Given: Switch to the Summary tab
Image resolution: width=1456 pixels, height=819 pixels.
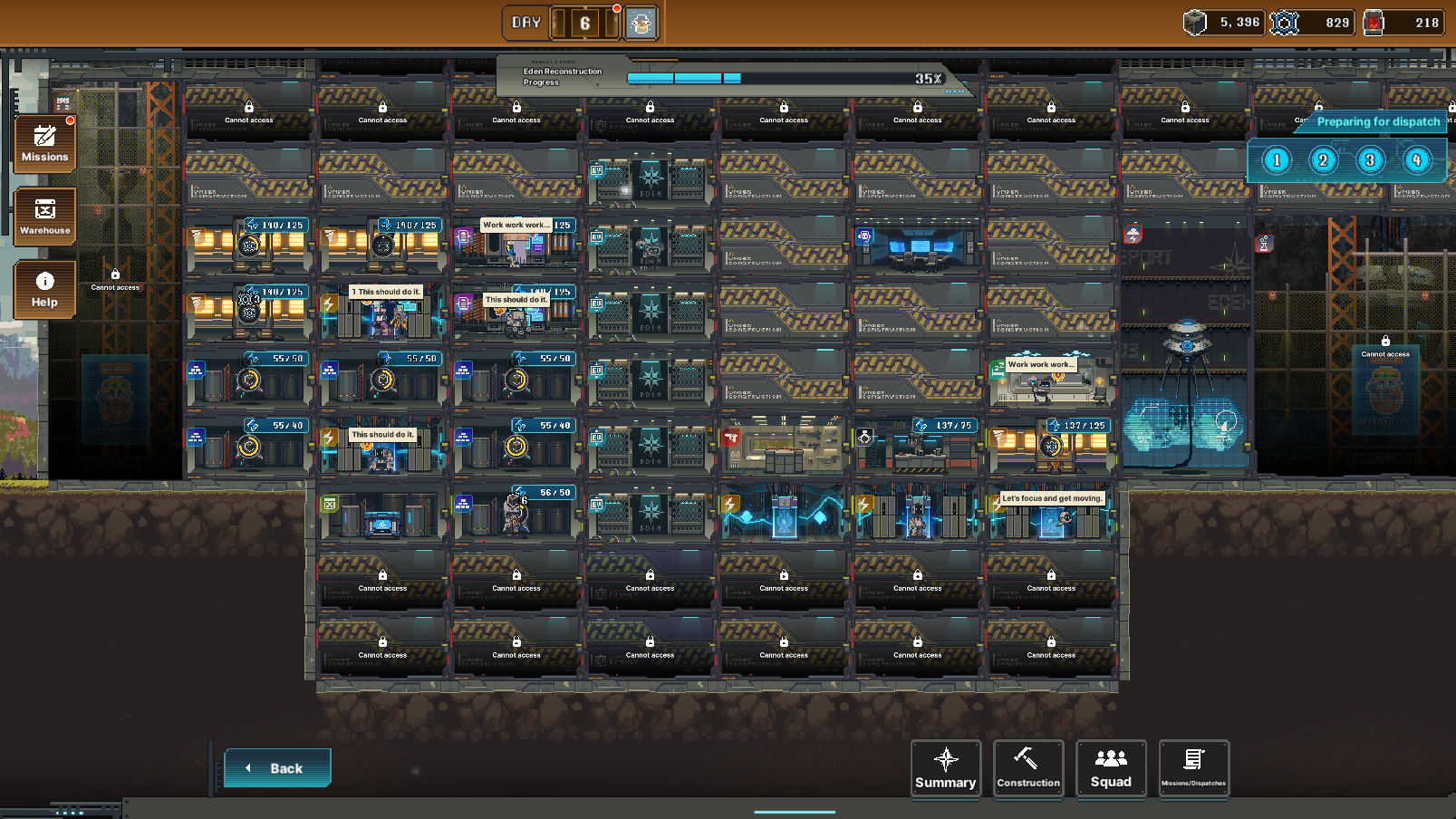Looking at the screenshot, I should 945,769.
